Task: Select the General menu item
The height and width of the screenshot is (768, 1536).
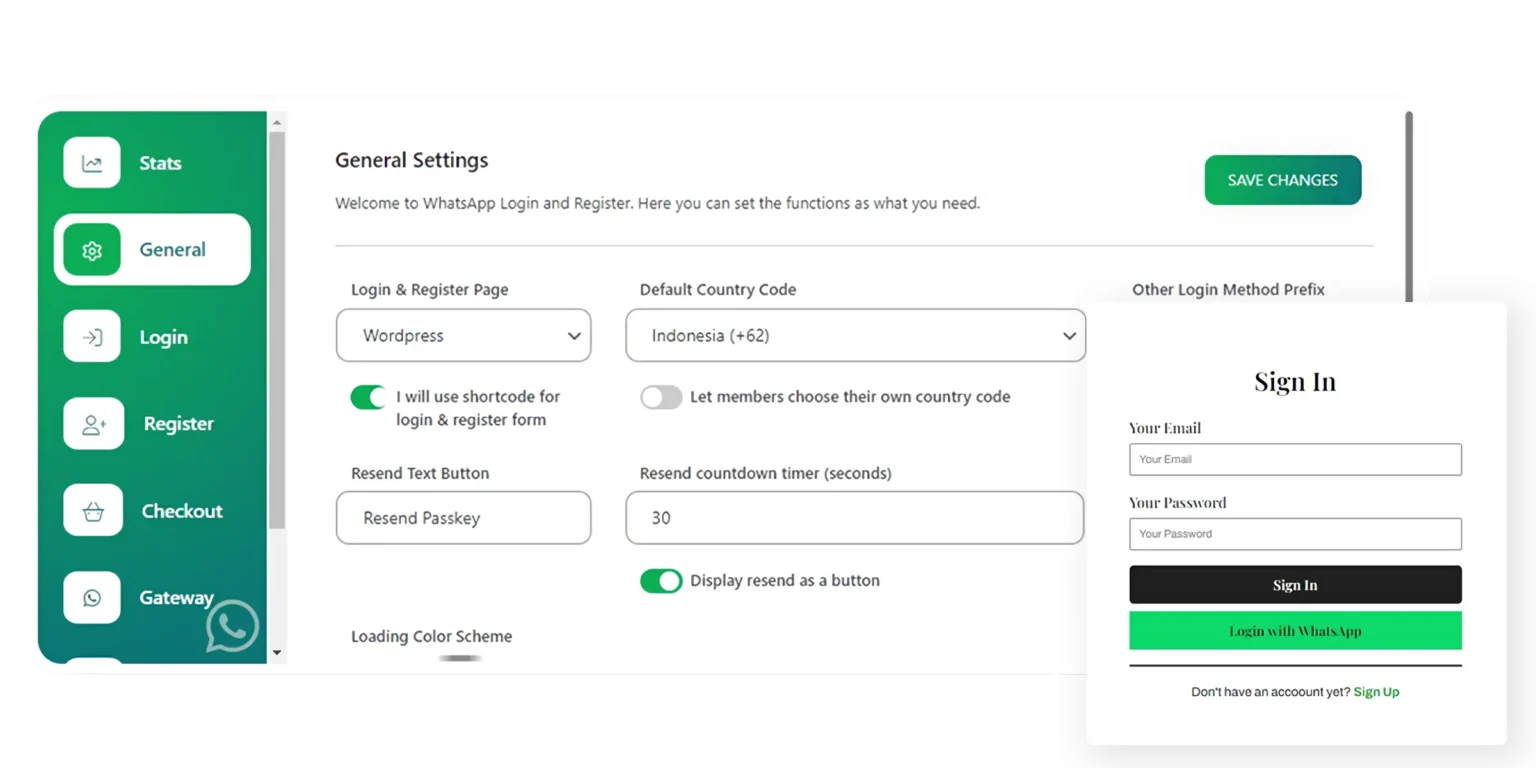Action: (x=152, y=250)
